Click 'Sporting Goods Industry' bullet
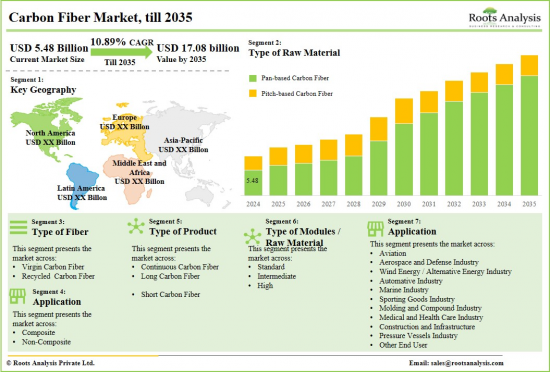Screen dimensions: 550x372 coord(417,299)
